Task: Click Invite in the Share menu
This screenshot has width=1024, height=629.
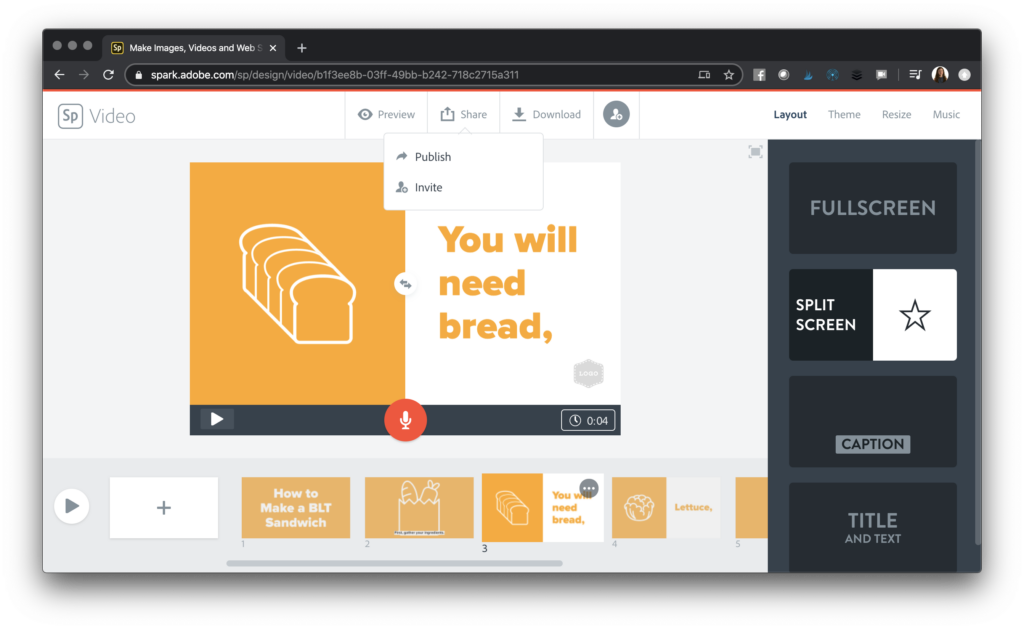Action: pos(427,187)
